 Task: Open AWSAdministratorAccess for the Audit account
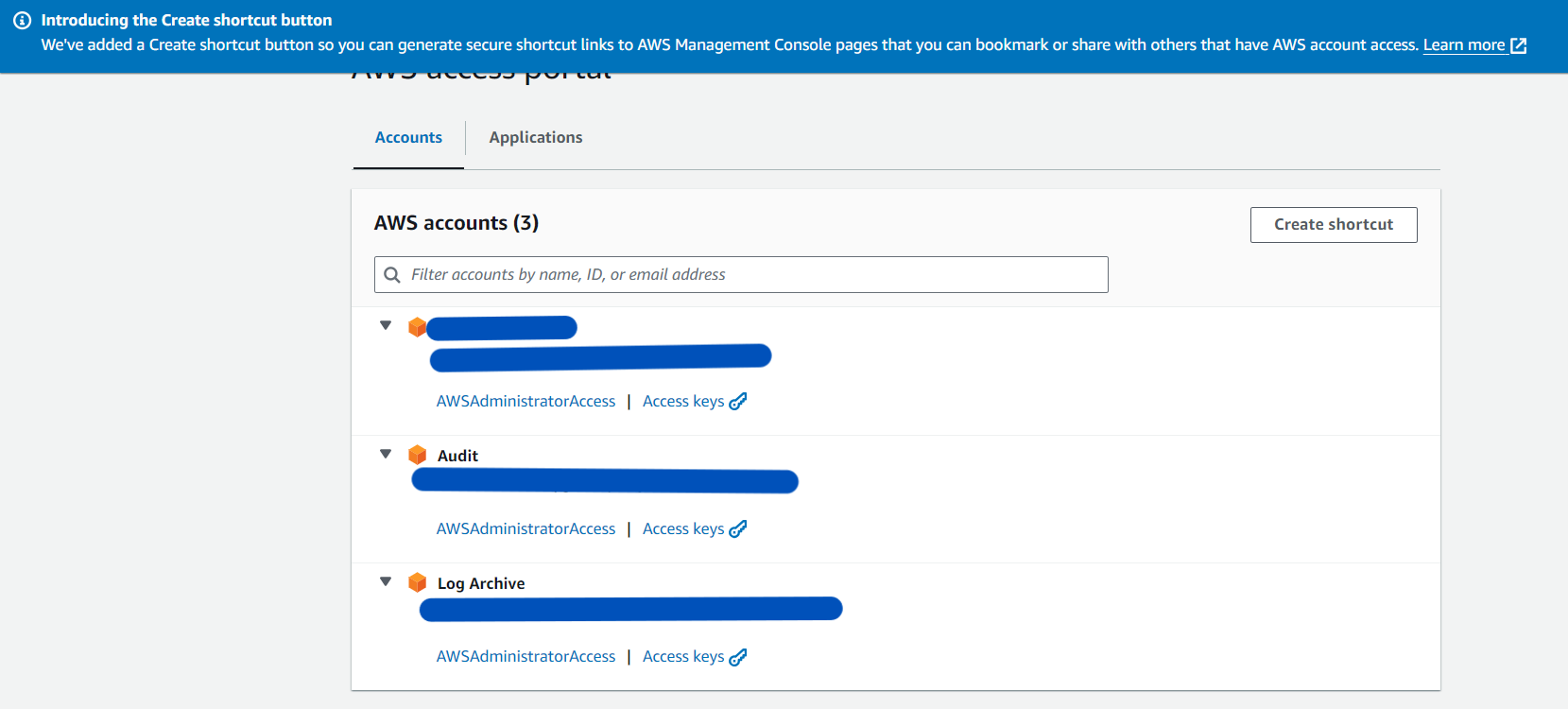coord(526,529)
